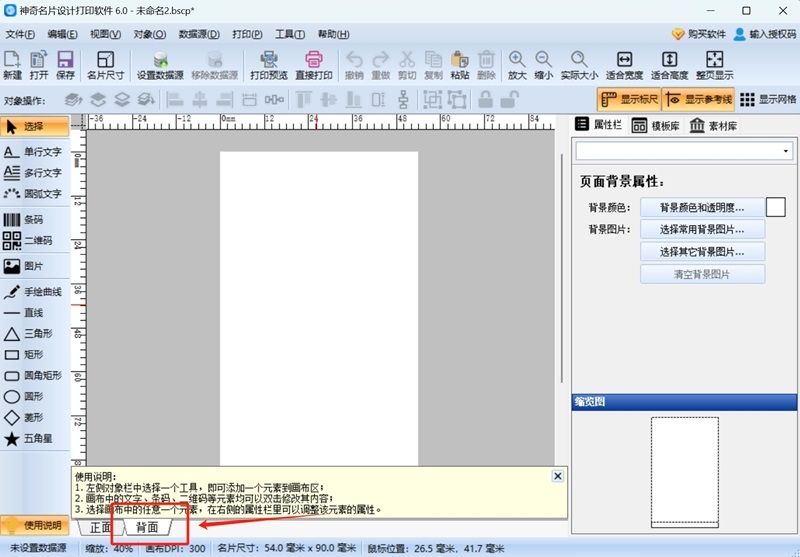Open the 文件(F) menu

[x=20, y=34]
